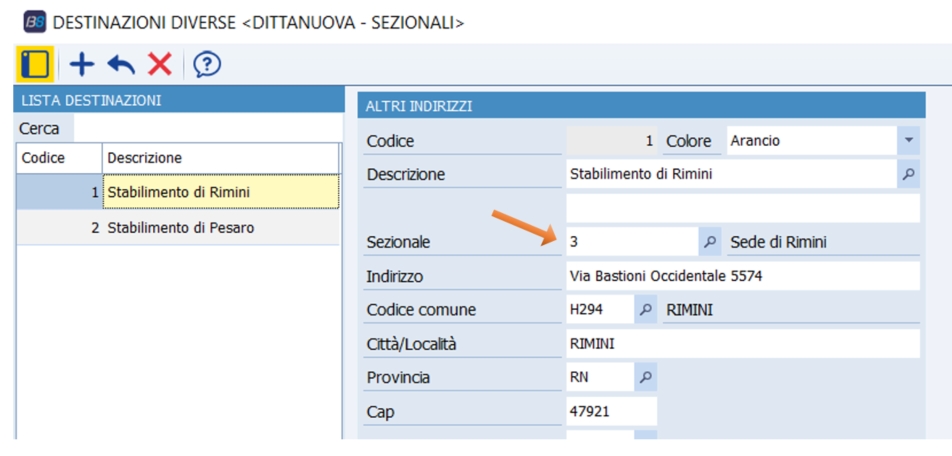Click the undo arrow toolbar icon

(x=121, y=65)
